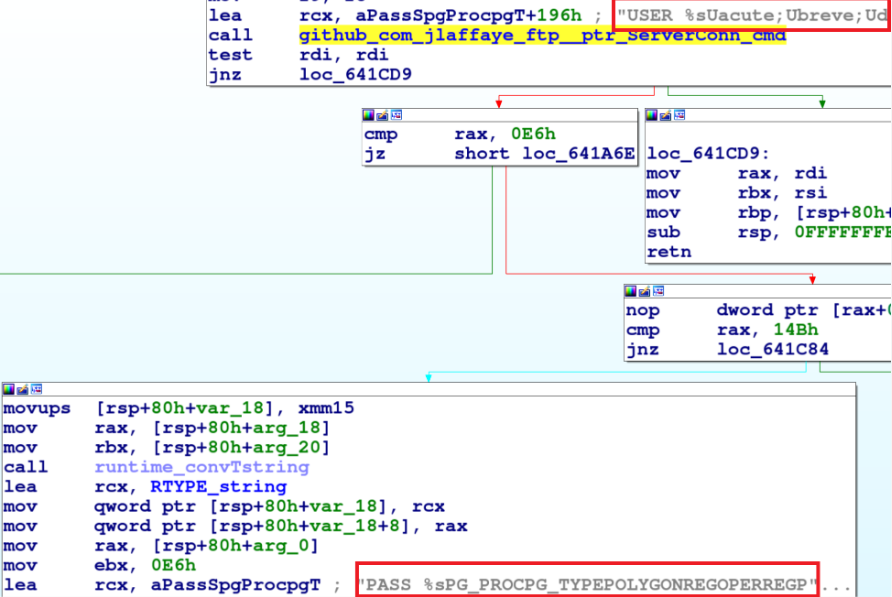
Task: Click the edit-name icon on the 'nop dword ptr' node
Action: click(645, 291)
